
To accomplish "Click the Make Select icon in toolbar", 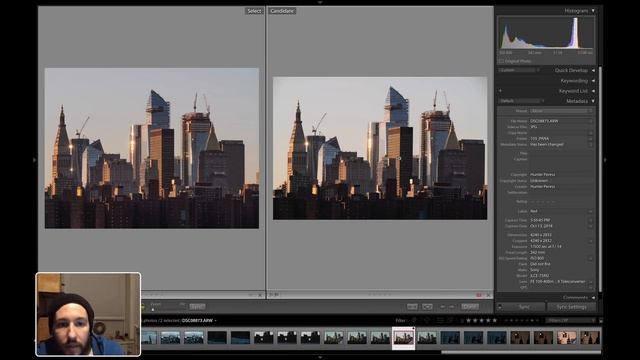I will point(427,307).
